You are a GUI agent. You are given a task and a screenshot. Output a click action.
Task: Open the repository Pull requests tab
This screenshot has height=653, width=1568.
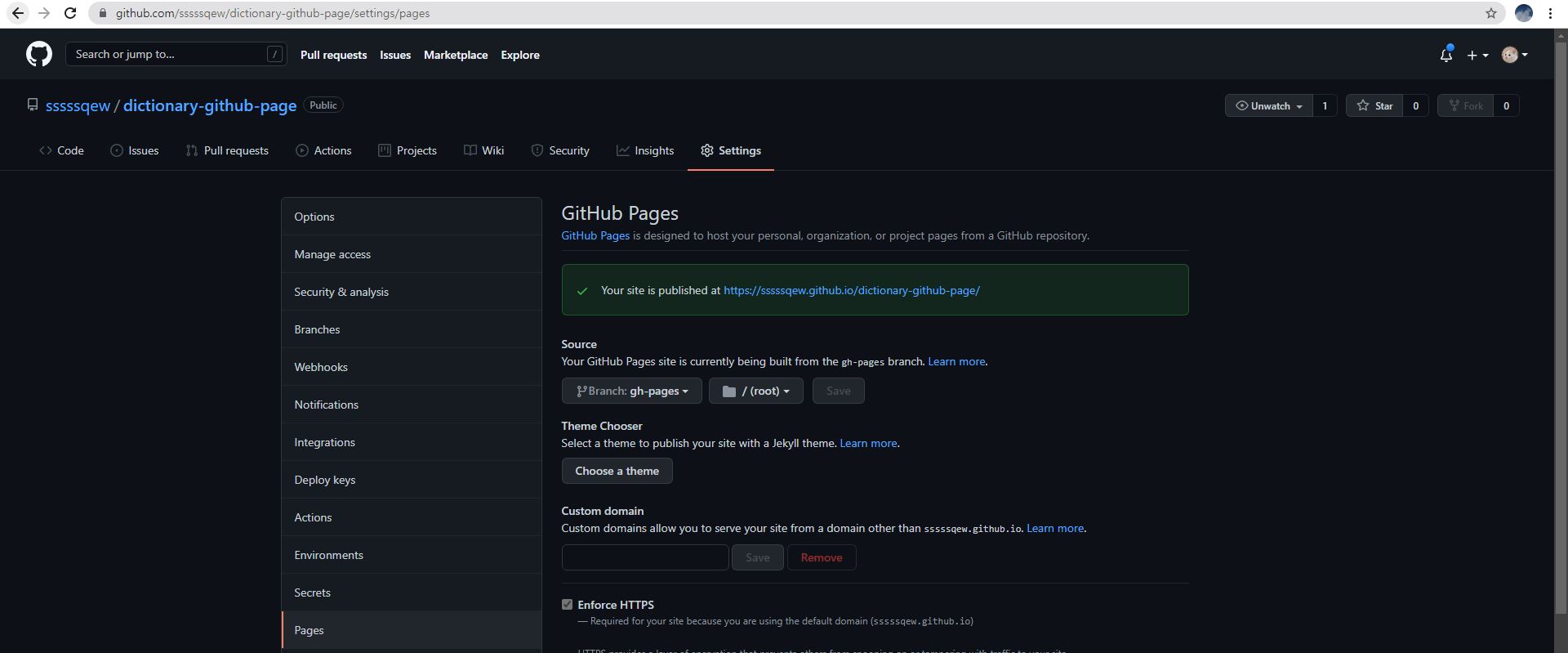(x=227, y=150)
